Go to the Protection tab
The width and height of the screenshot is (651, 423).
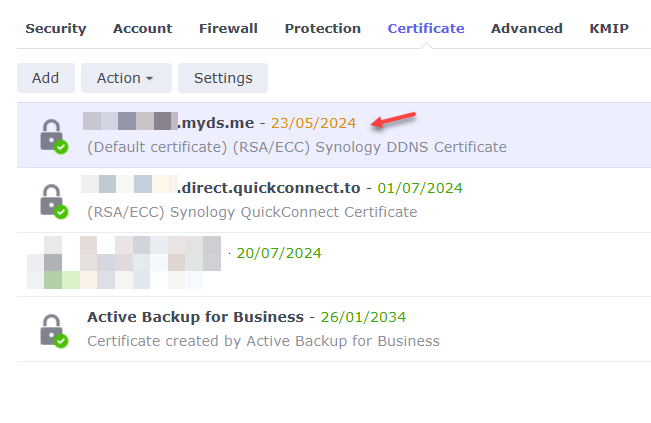click(323, 29)
